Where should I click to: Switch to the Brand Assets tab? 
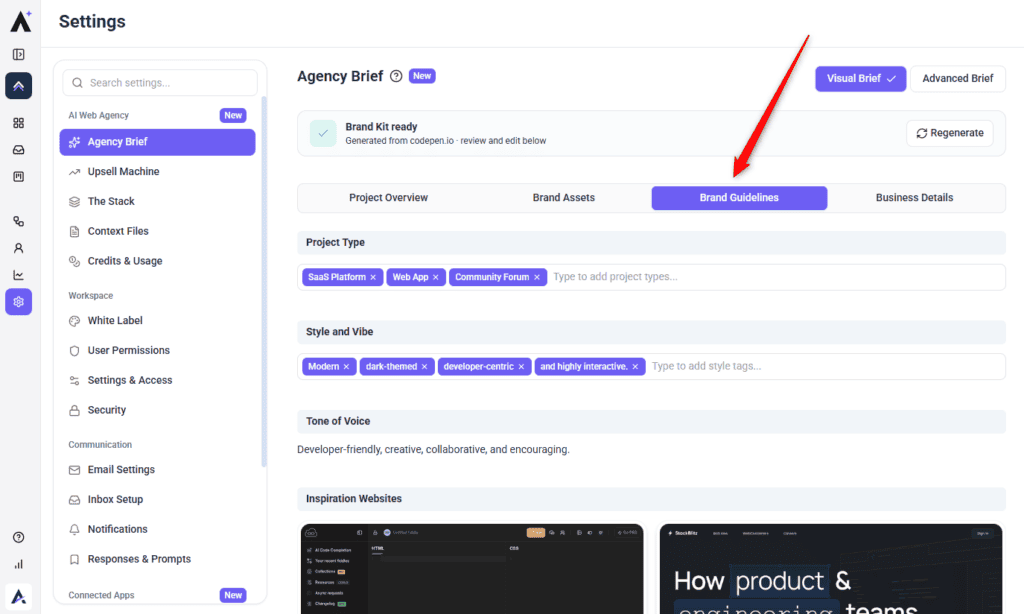[564, 198]
